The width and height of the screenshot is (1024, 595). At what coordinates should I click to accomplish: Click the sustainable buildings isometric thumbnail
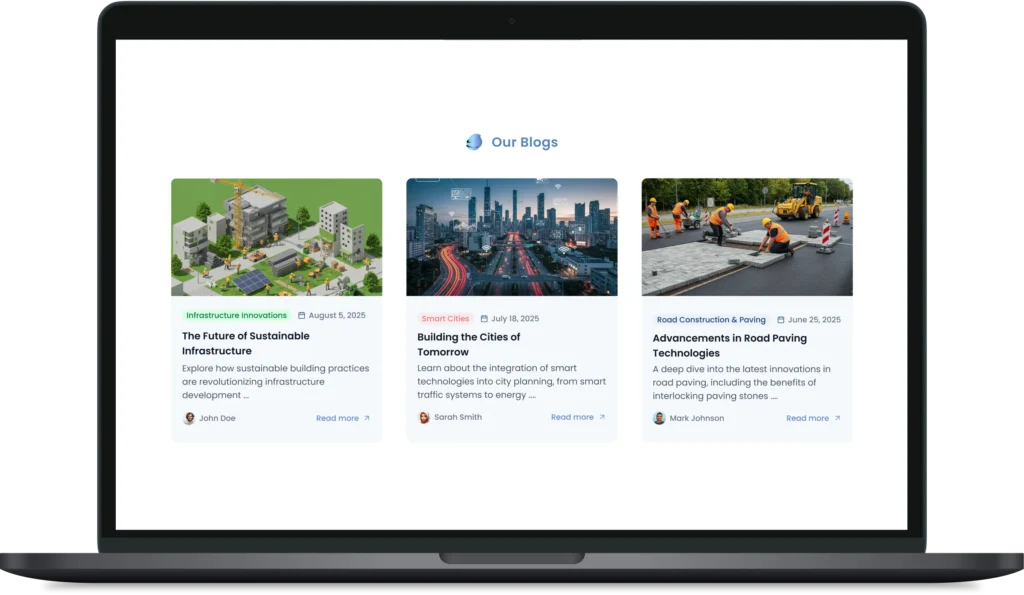tap(276, 237)
